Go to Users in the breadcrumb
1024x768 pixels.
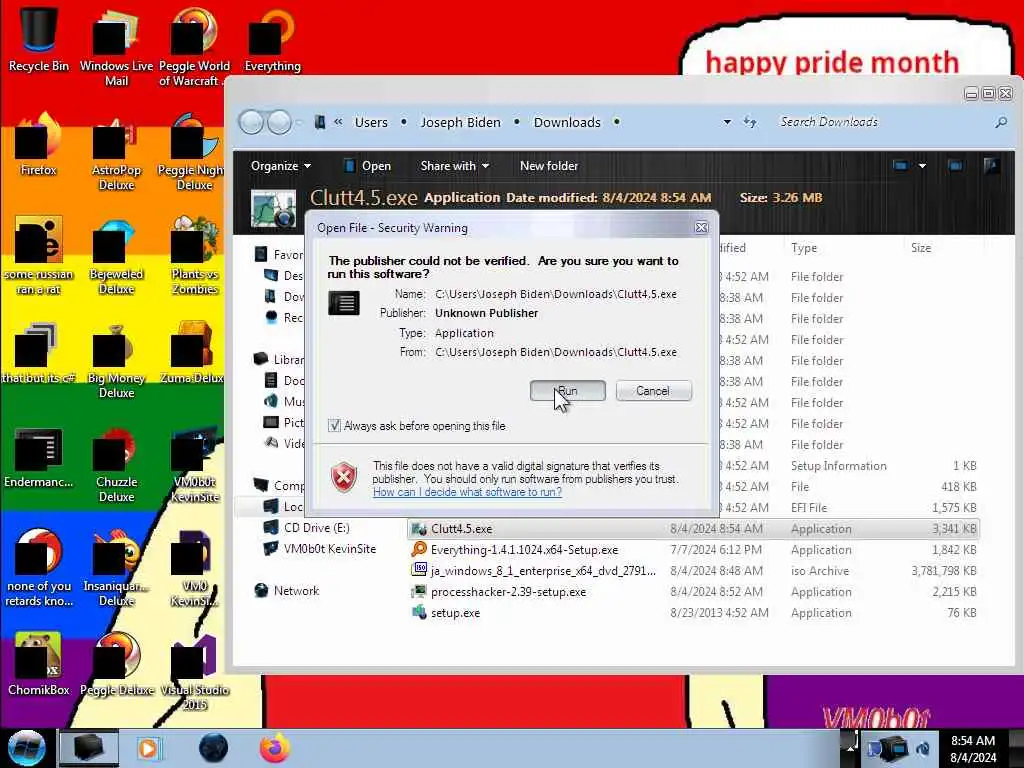click(x=371, y=122)
